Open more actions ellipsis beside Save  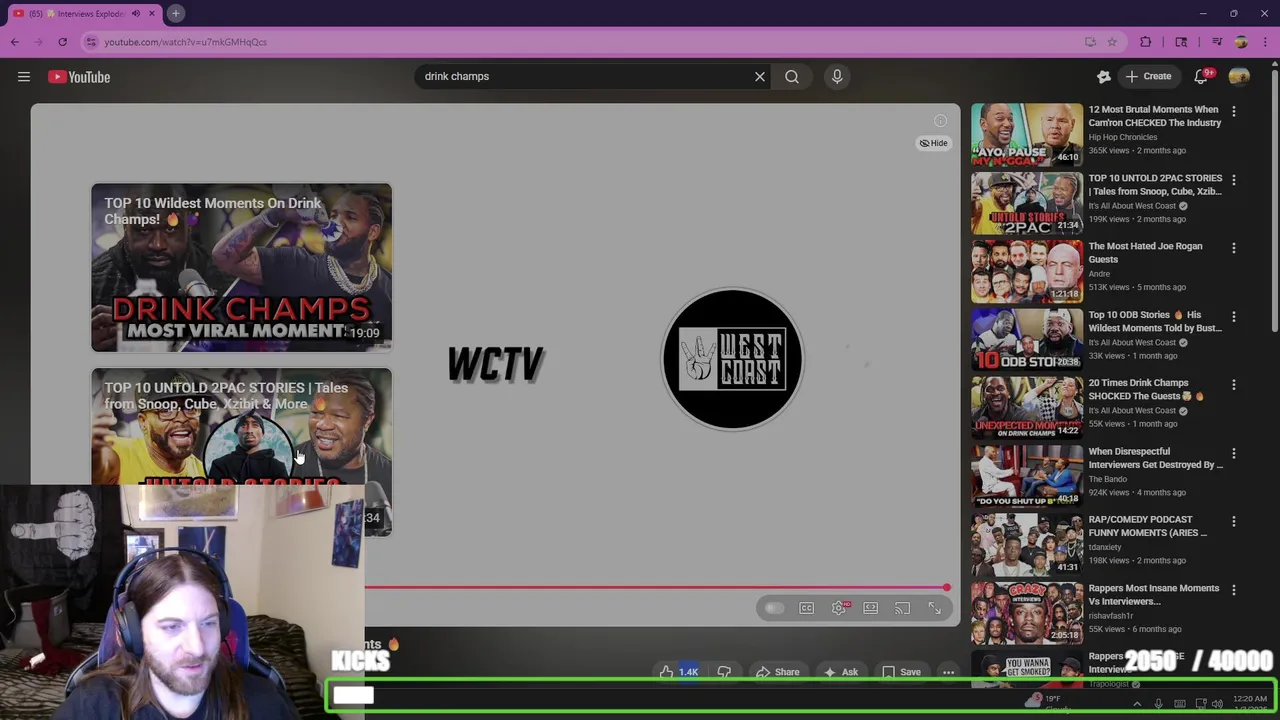point(948,672)
